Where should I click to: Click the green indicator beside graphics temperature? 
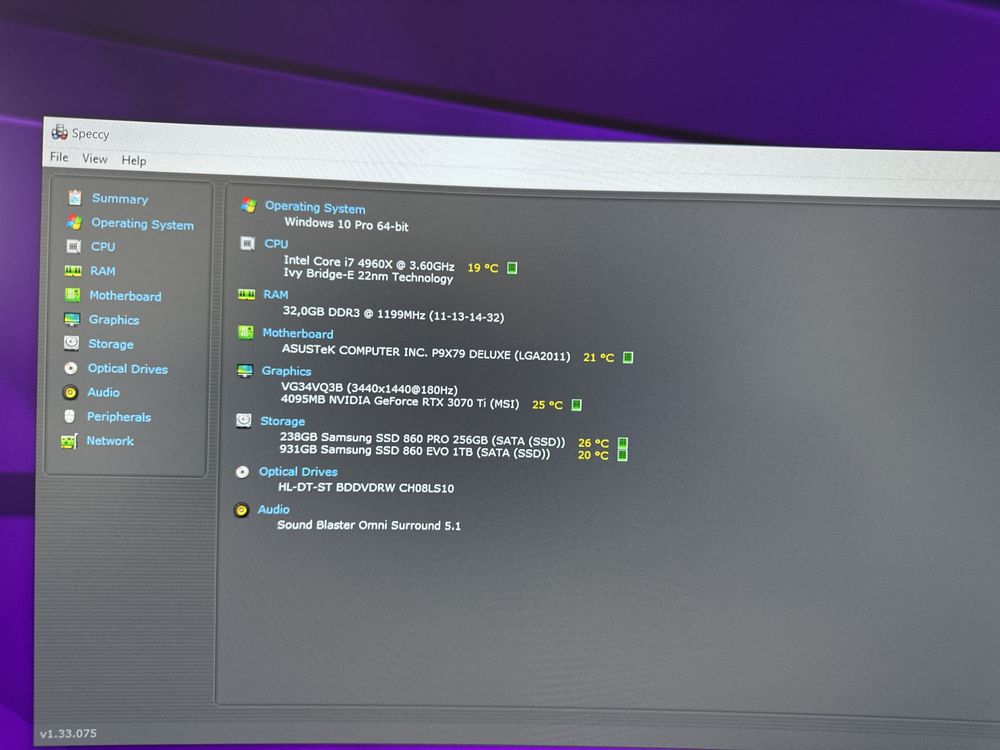[x=576, y=404]
